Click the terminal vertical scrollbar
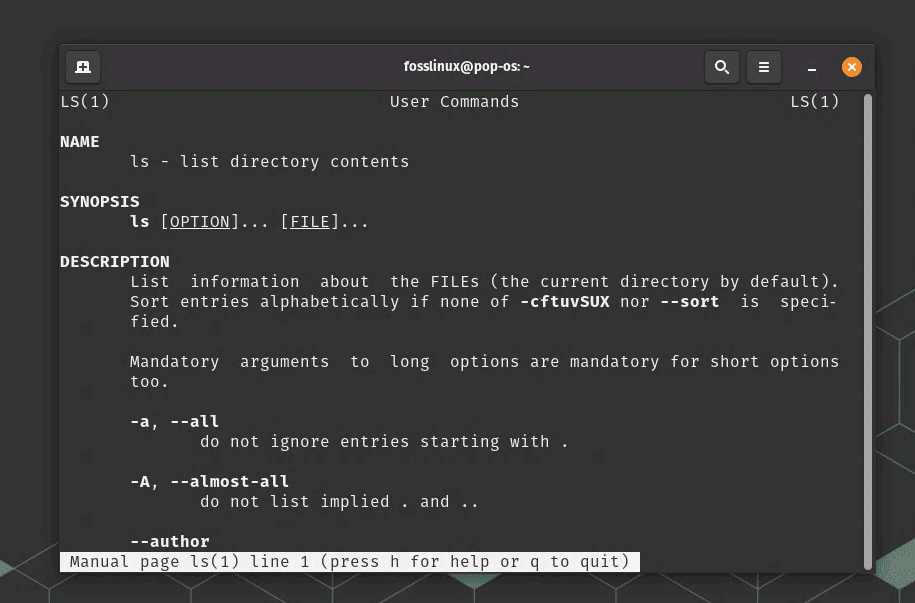The image size is (915, 603). [x=868, y=332]
